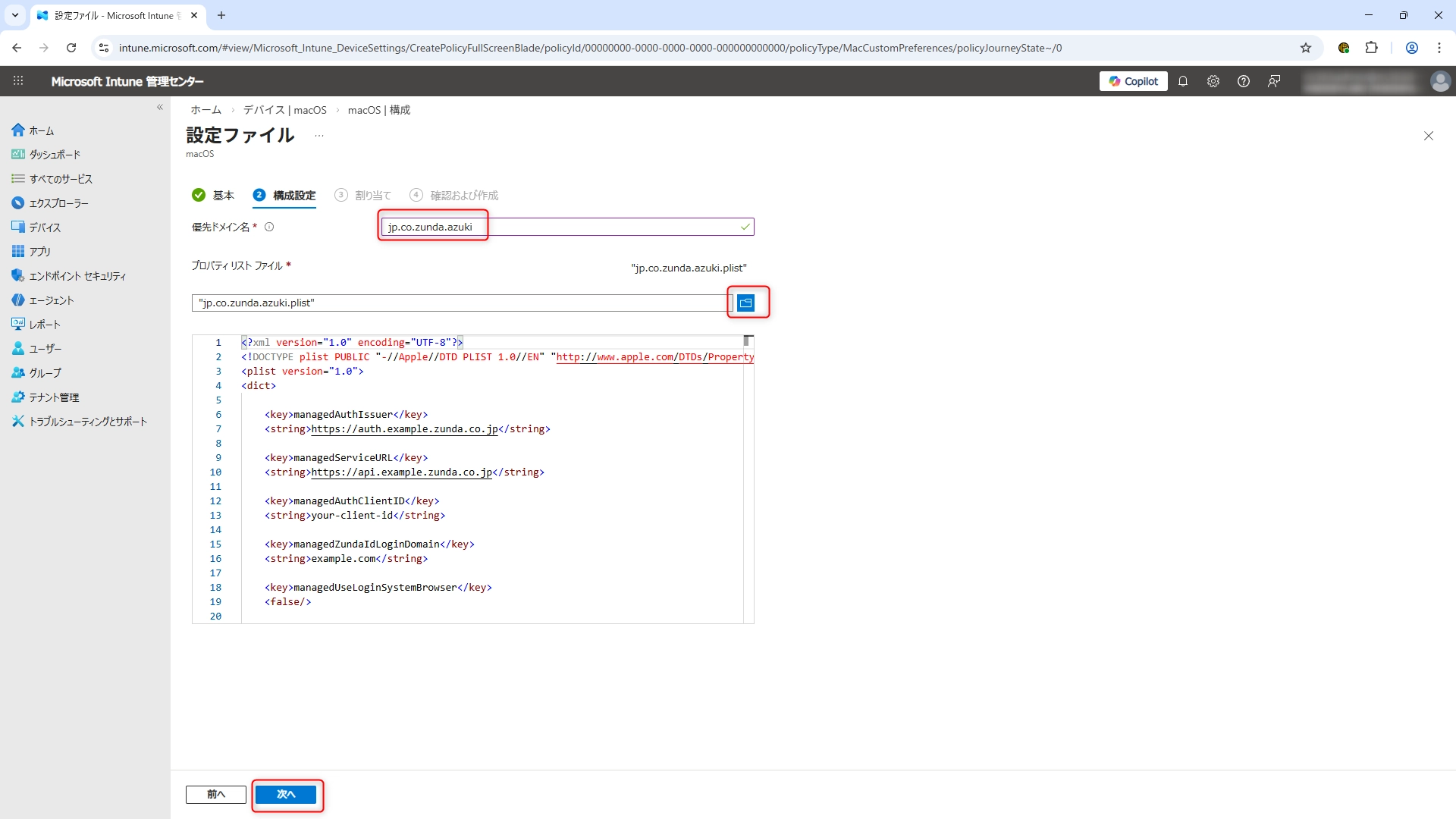
Task: Open the feedback icon in header
Action: (x=1274, y=81)
